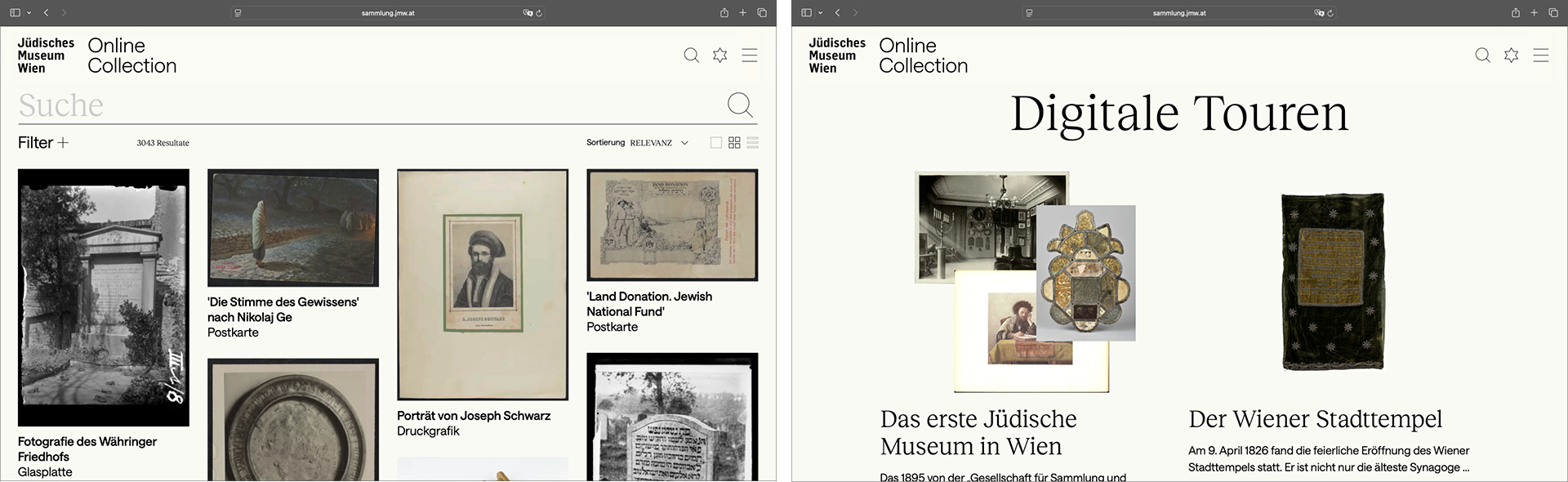The image size is (1568, 482).
Task: Click Share button in right Safari window
Action: click(x=1515, y=12)
